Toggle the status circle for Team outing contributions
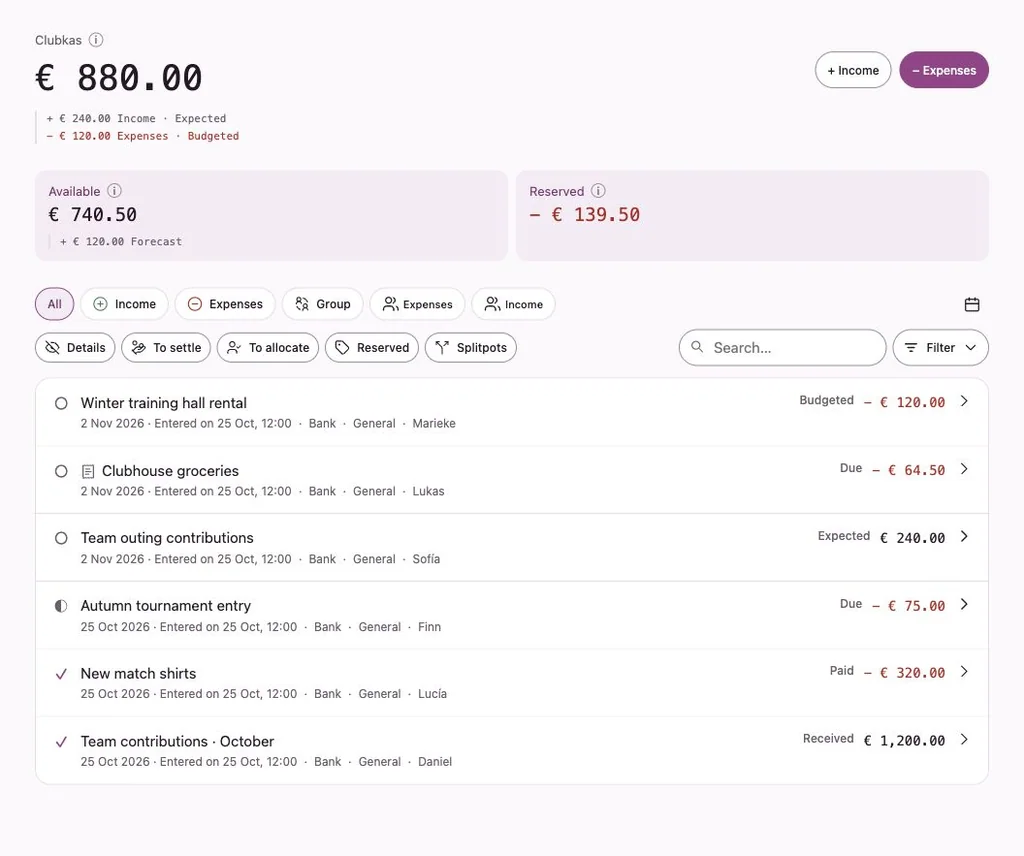Image resolution: width=1024 pixels, height=856 pixels. coord(61,538)
